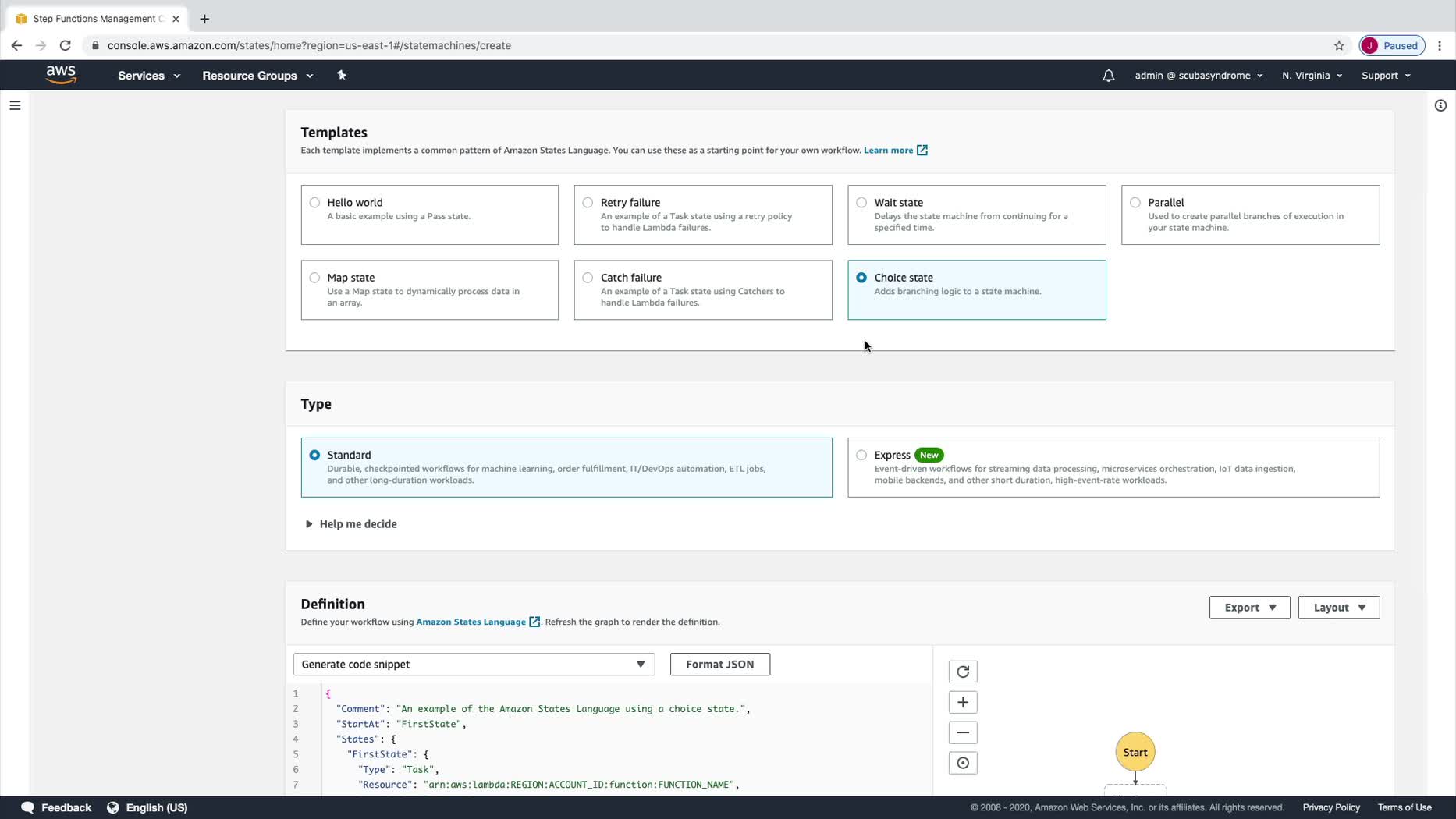
Task: Choose the Express workflow type
Action: click(1113, 467)
